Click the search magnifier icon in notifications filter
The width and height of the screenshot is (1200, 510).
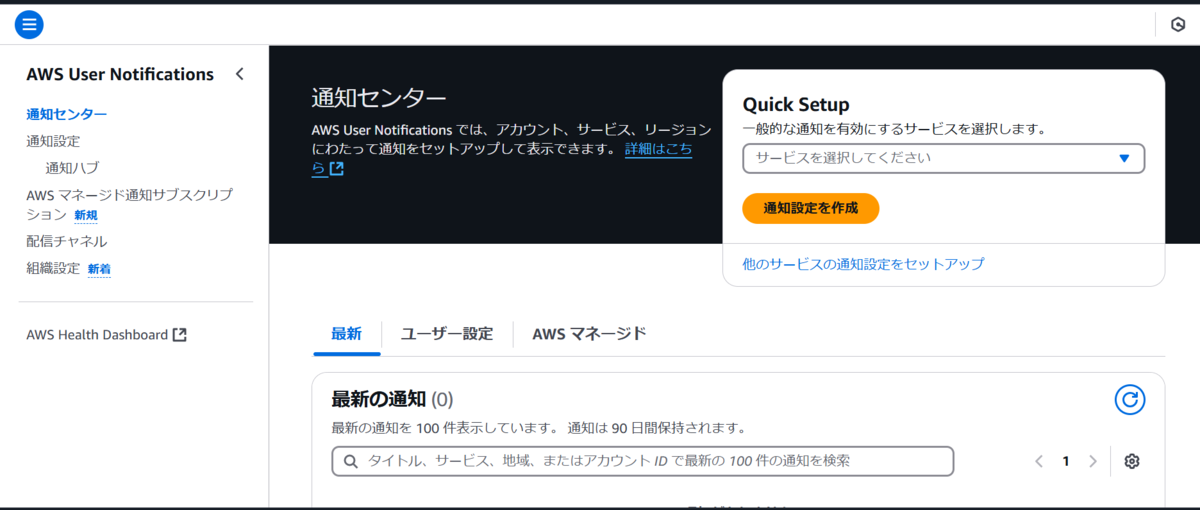click(x=350, y=461)
